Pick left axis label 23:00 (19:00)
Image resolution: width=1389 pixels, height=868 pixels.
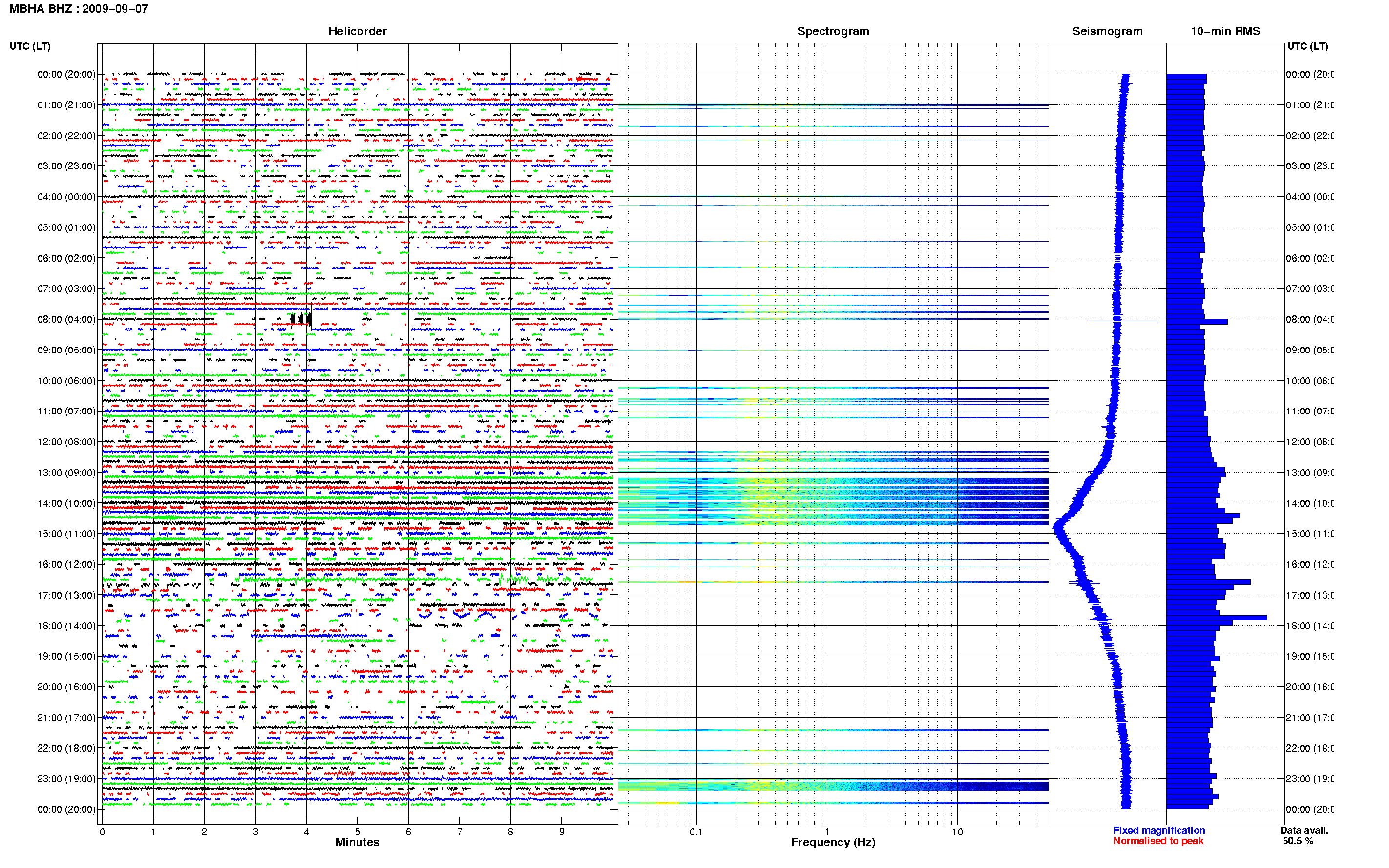point(66,779)
